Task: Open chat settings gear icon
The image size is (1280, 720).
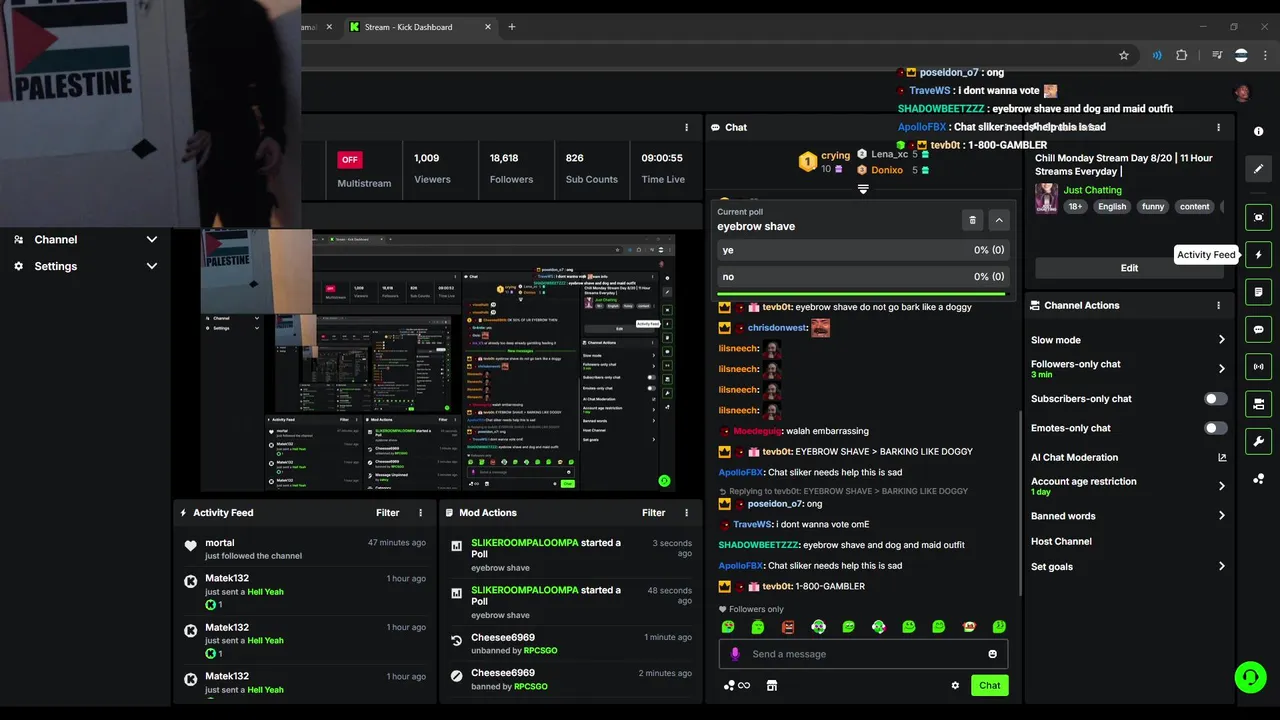Action: (955, 685)
